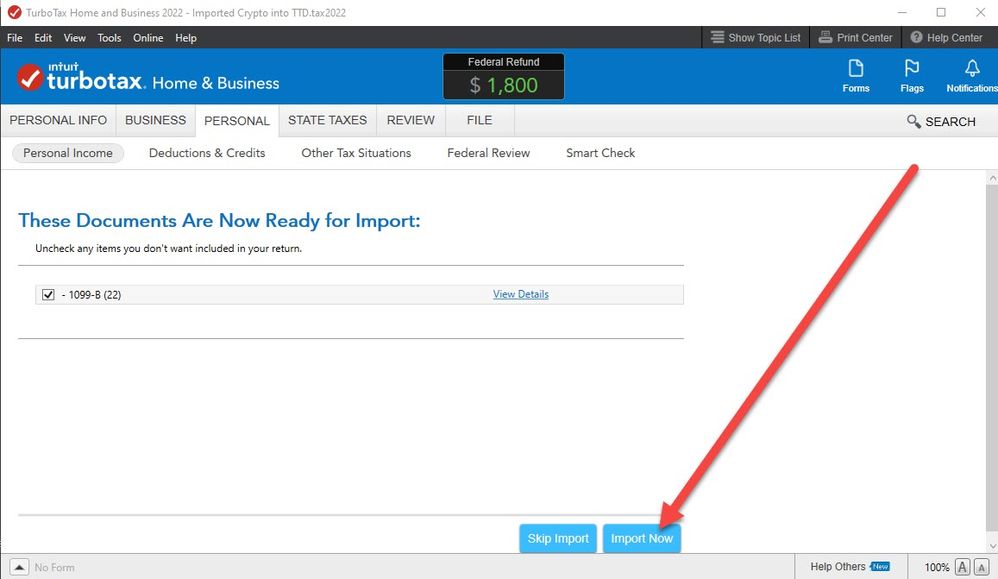This screenshot has height=579, width=998.
Task: Open the Tools menu
Action: tap(109, 38)
